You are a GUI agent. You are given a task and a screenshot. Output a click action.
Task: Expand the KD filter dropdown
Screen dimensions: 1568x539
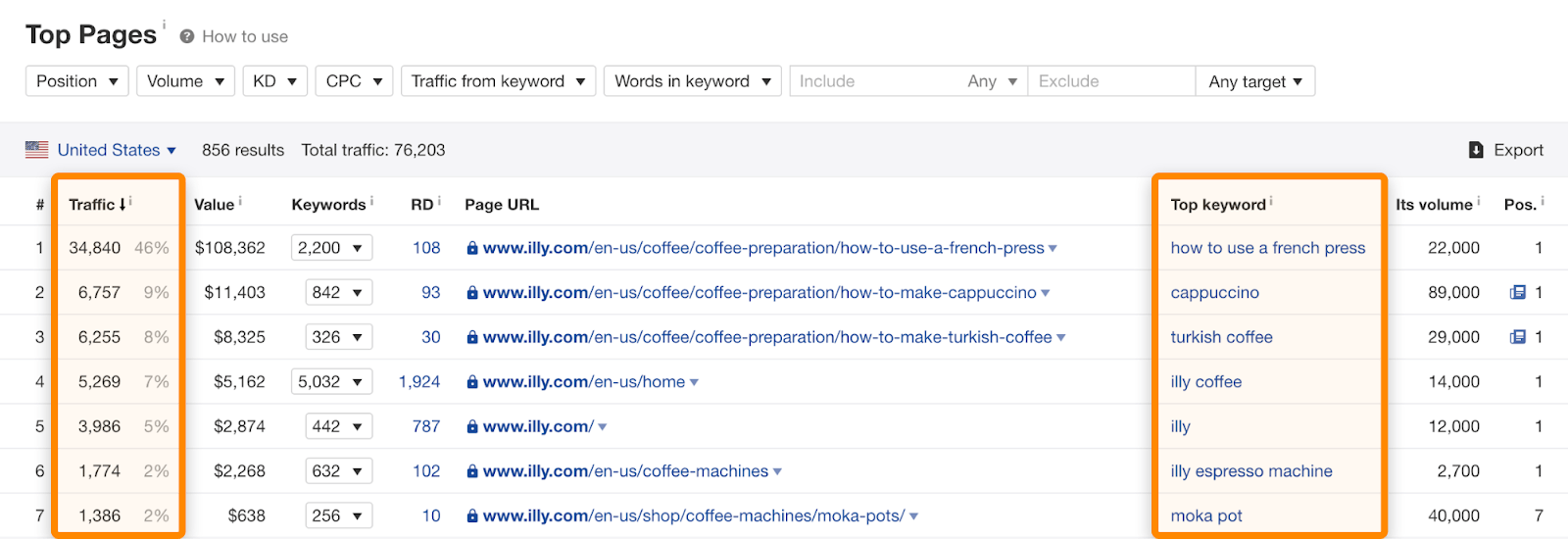tap(274, 81)
